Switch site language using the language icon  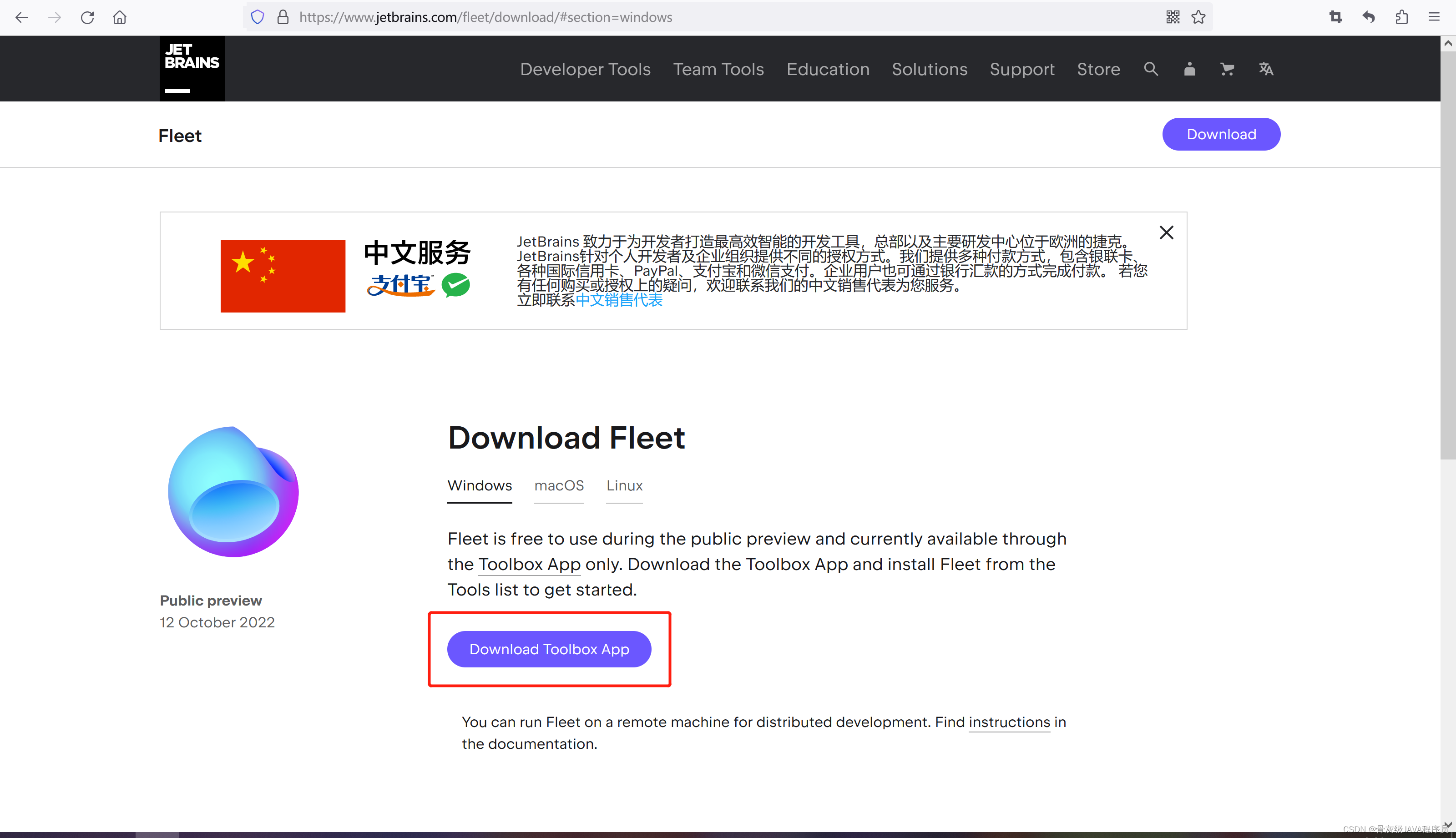(x=1266, y=69)
